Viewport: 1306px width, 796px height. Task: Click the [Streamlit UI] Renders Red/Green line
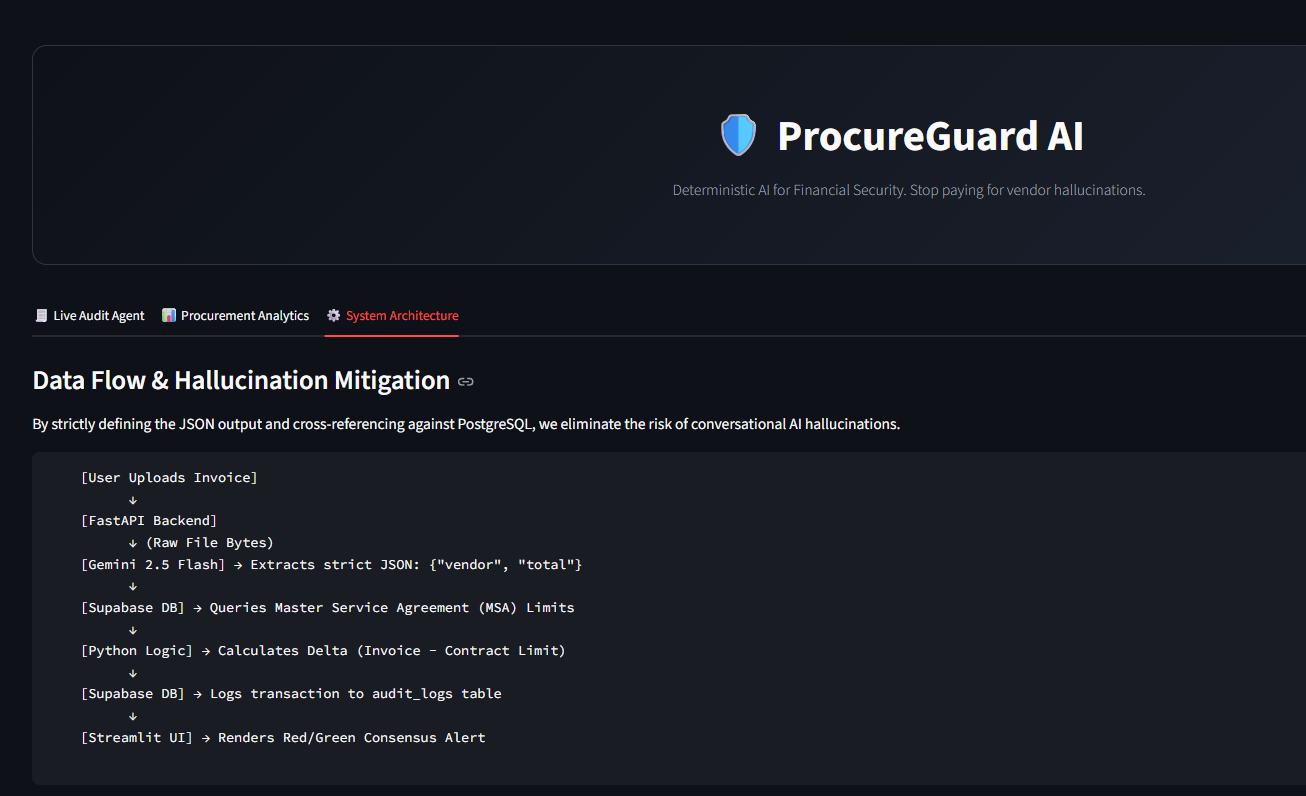point(283,738)
